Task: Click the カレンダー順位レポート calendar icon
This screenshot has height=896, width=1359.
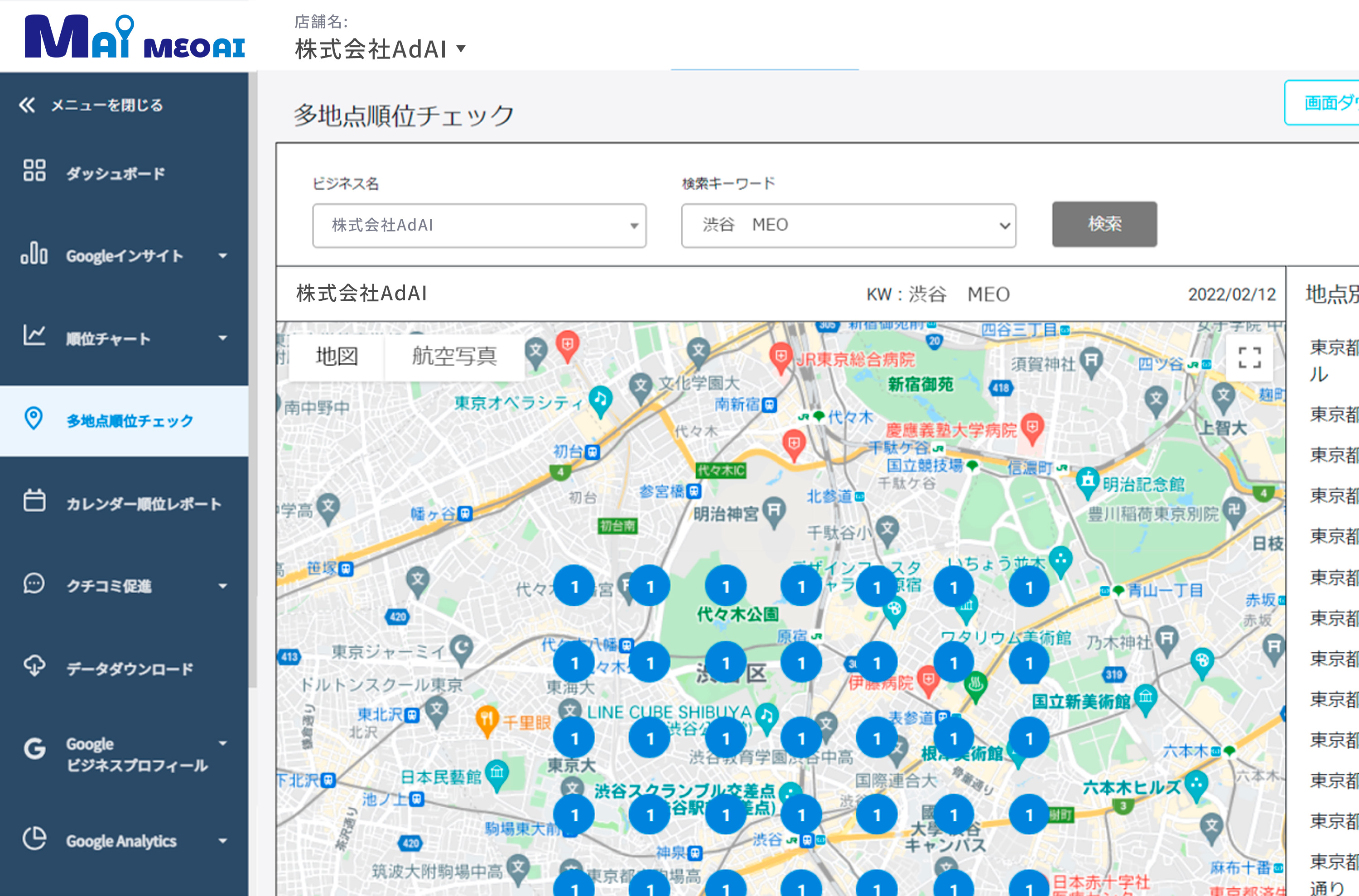Action: pos(34,500)
